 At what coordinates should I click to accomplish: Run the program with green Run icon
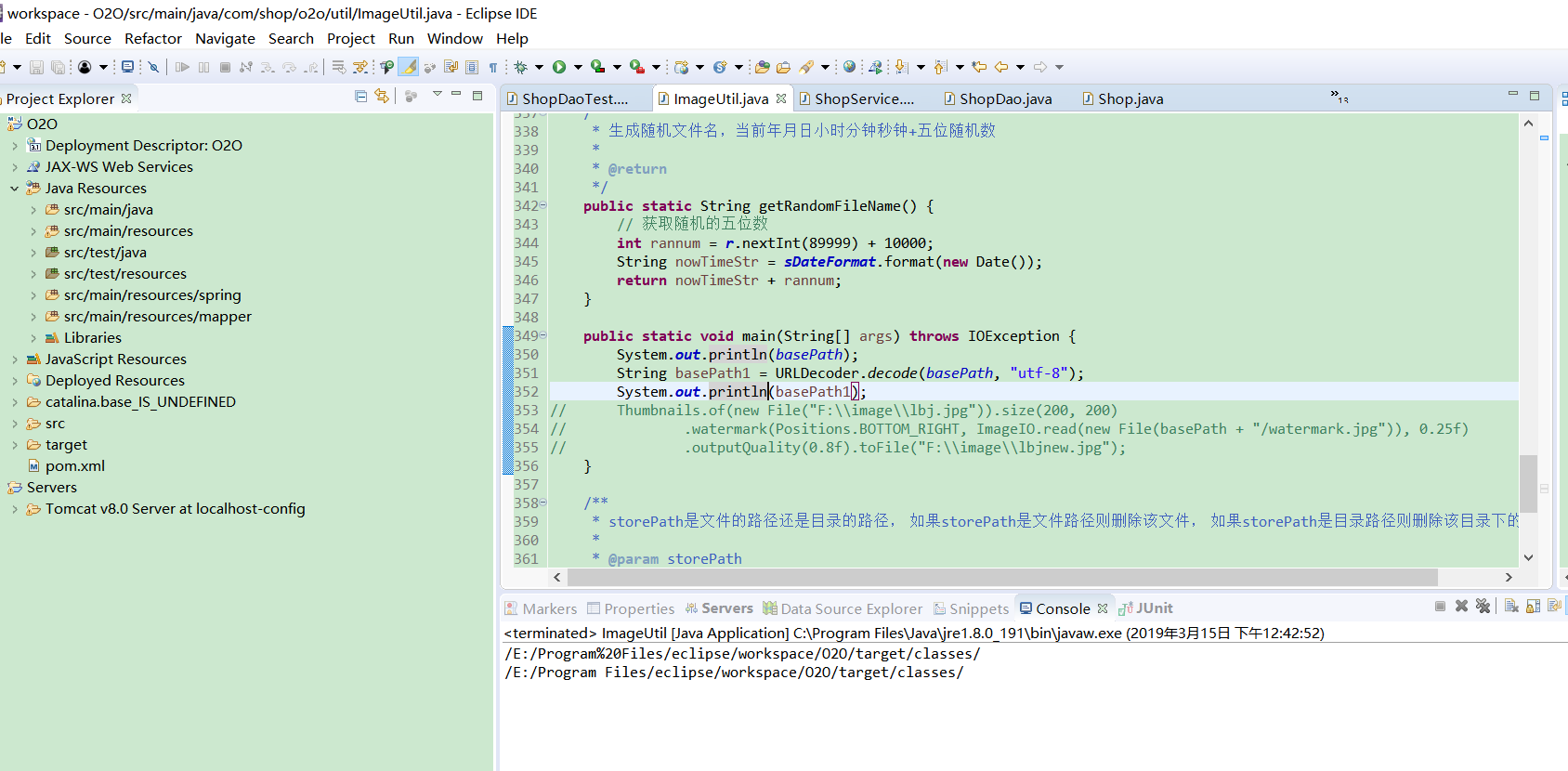559,67
